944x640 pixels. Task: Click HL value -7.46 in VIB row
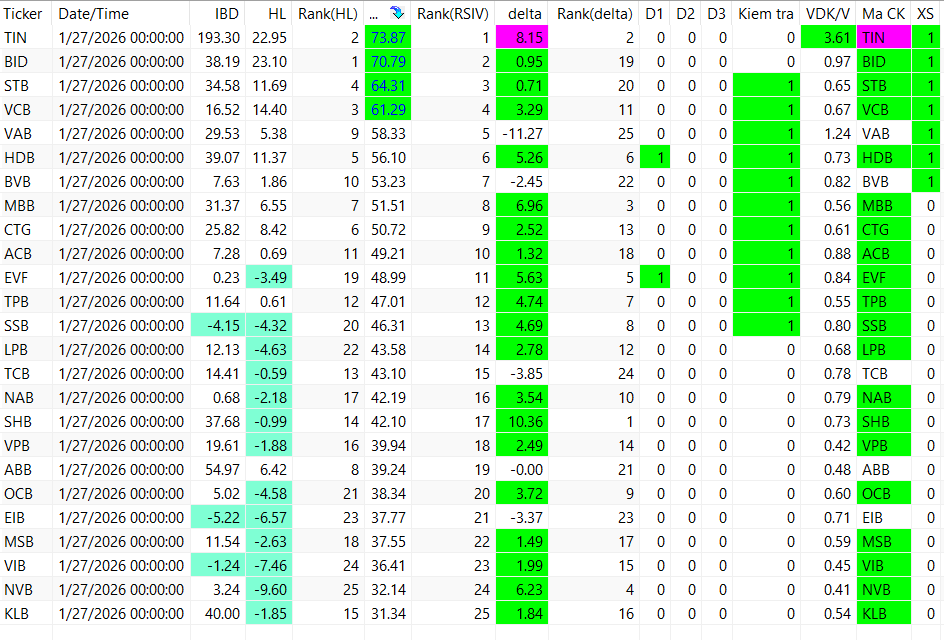[269, 566]
